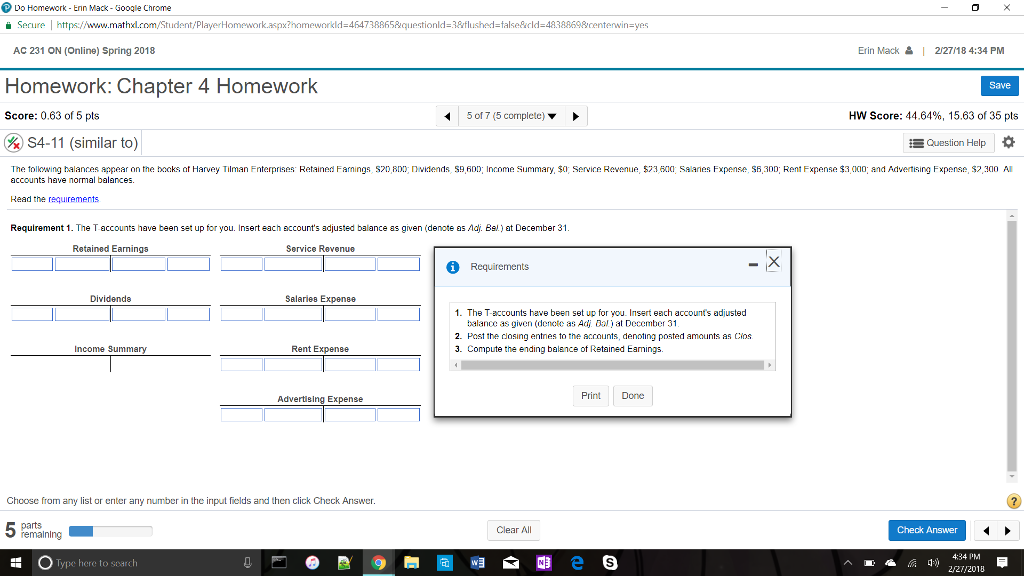Image resolution: width=1024 pixels, height=576 pixels.
Task: Open the Windows Start menu
Action: (16, 562)
